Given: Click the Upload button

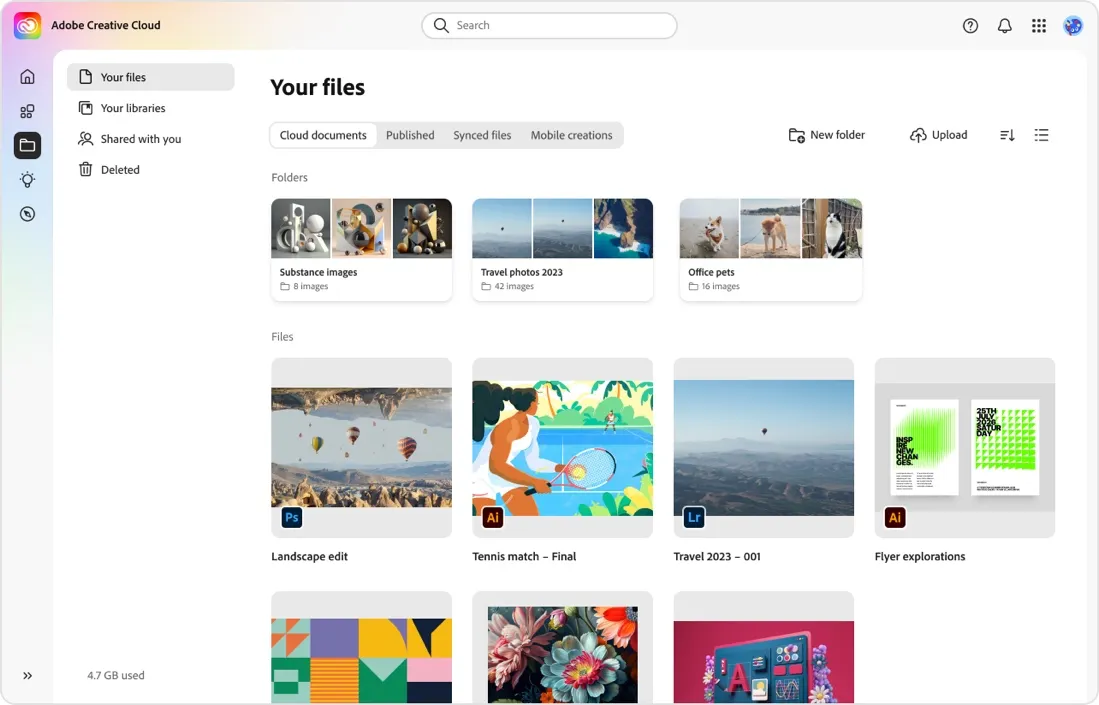Looking at the screenshot, I should click(x=938, y=134).
